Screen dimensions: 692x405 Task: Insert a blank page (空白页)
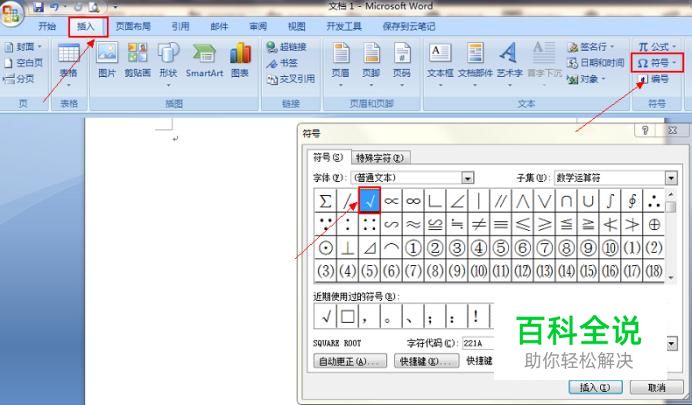[x=24, y=63]
